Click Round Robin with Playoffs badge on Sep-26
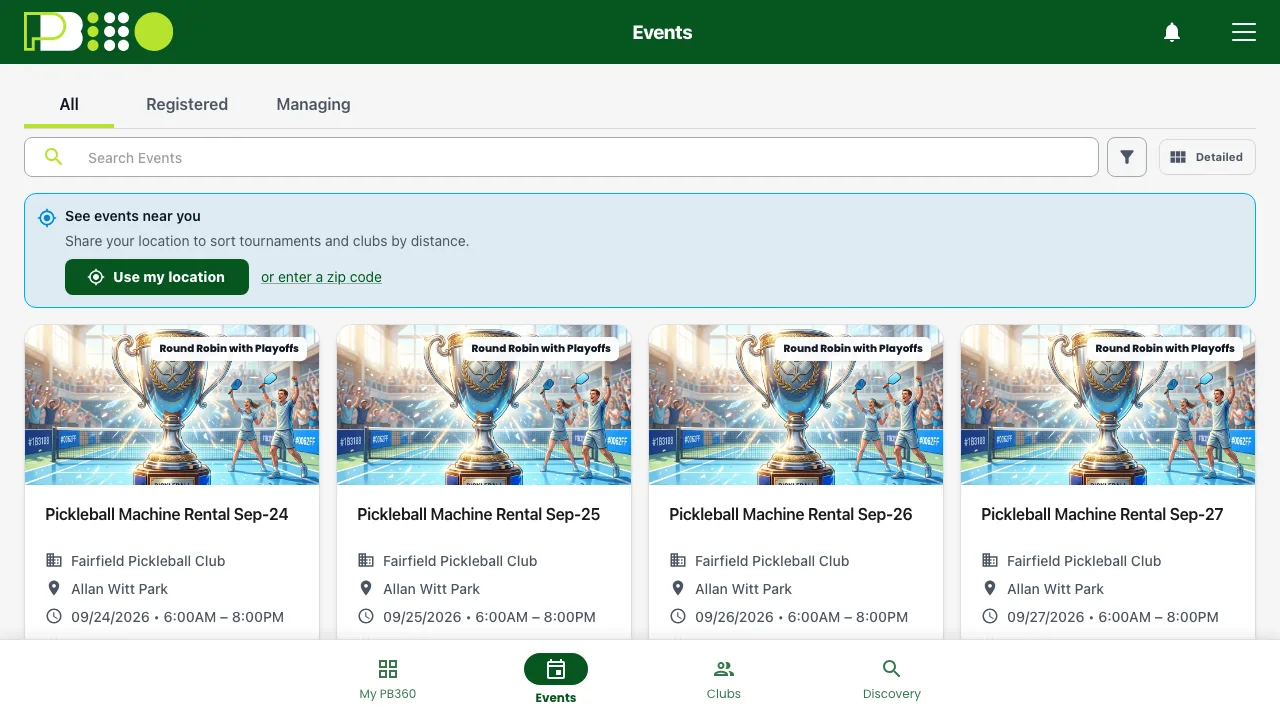This screenshot has height=720, width=1280. click(x=853, y=348)
